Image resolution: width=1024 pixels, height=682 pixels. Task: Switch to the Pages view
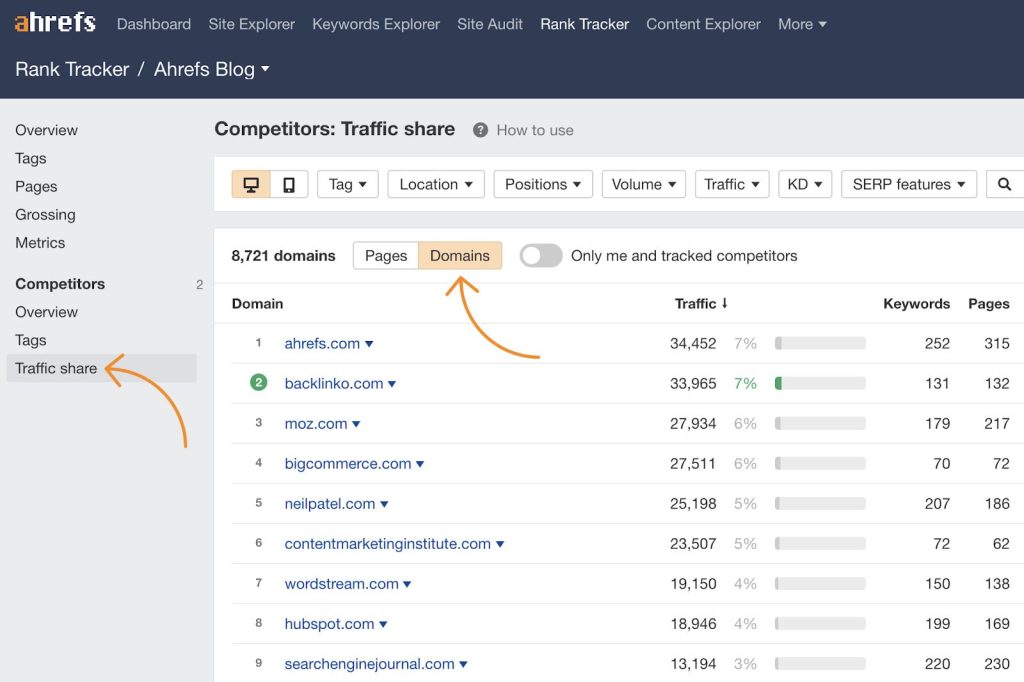tap(385, 256)
